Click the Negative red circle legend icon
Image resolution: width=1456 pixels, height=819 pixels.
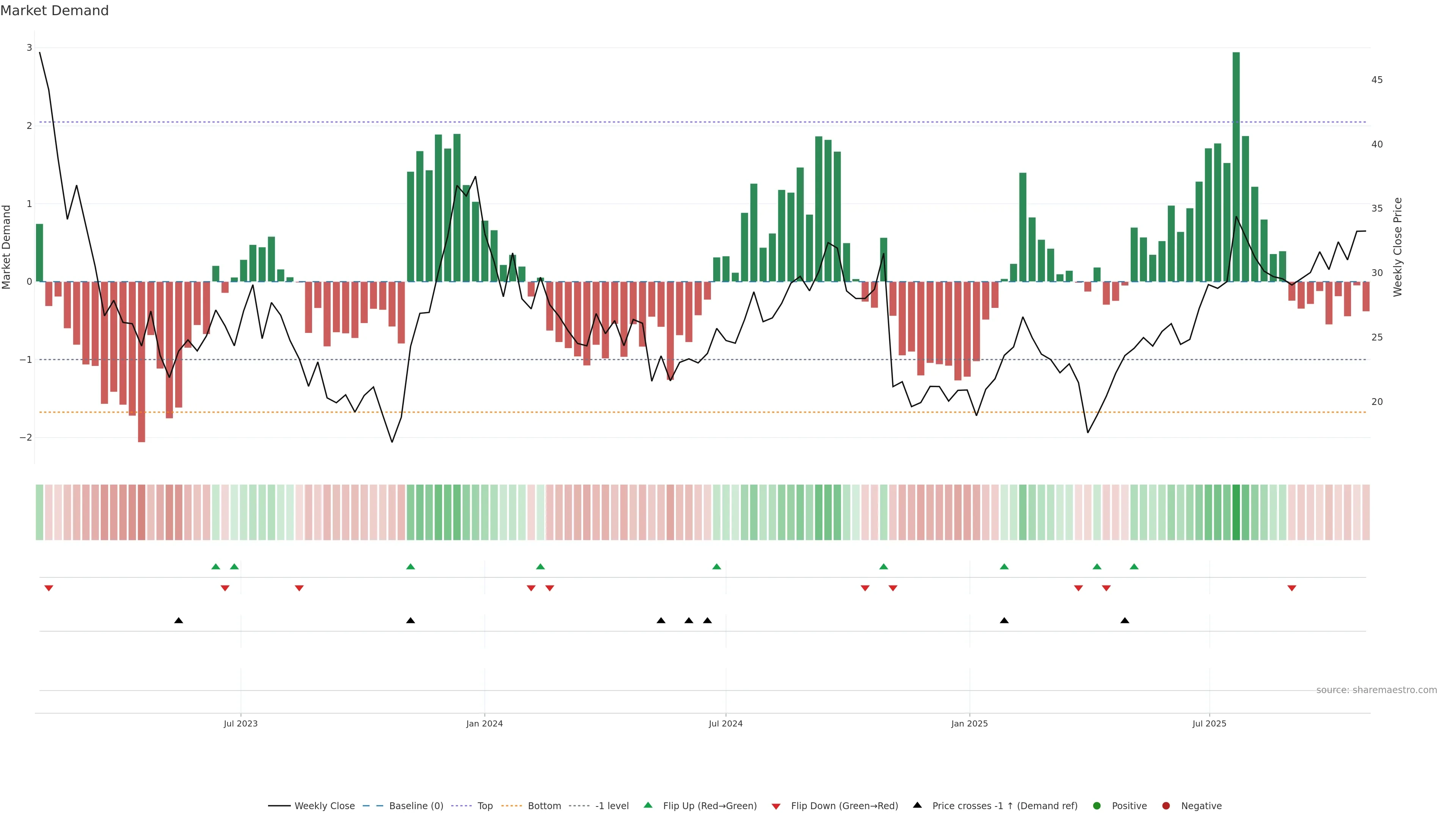point(1166,806)
